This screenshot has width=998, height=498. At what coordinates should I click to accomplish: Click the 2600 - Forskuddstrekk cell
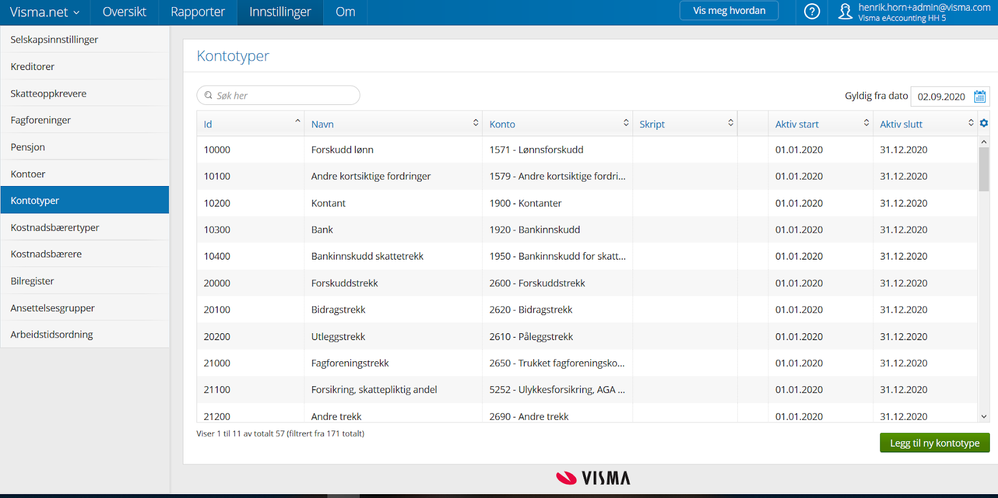558,283
